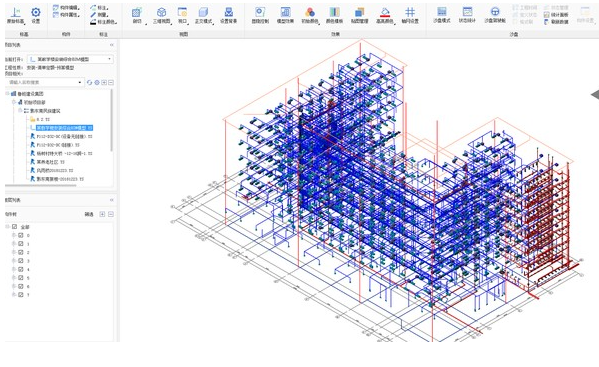Click the refresh icon beside search box
Screen dimensions: 599x367
pos(89,82)
